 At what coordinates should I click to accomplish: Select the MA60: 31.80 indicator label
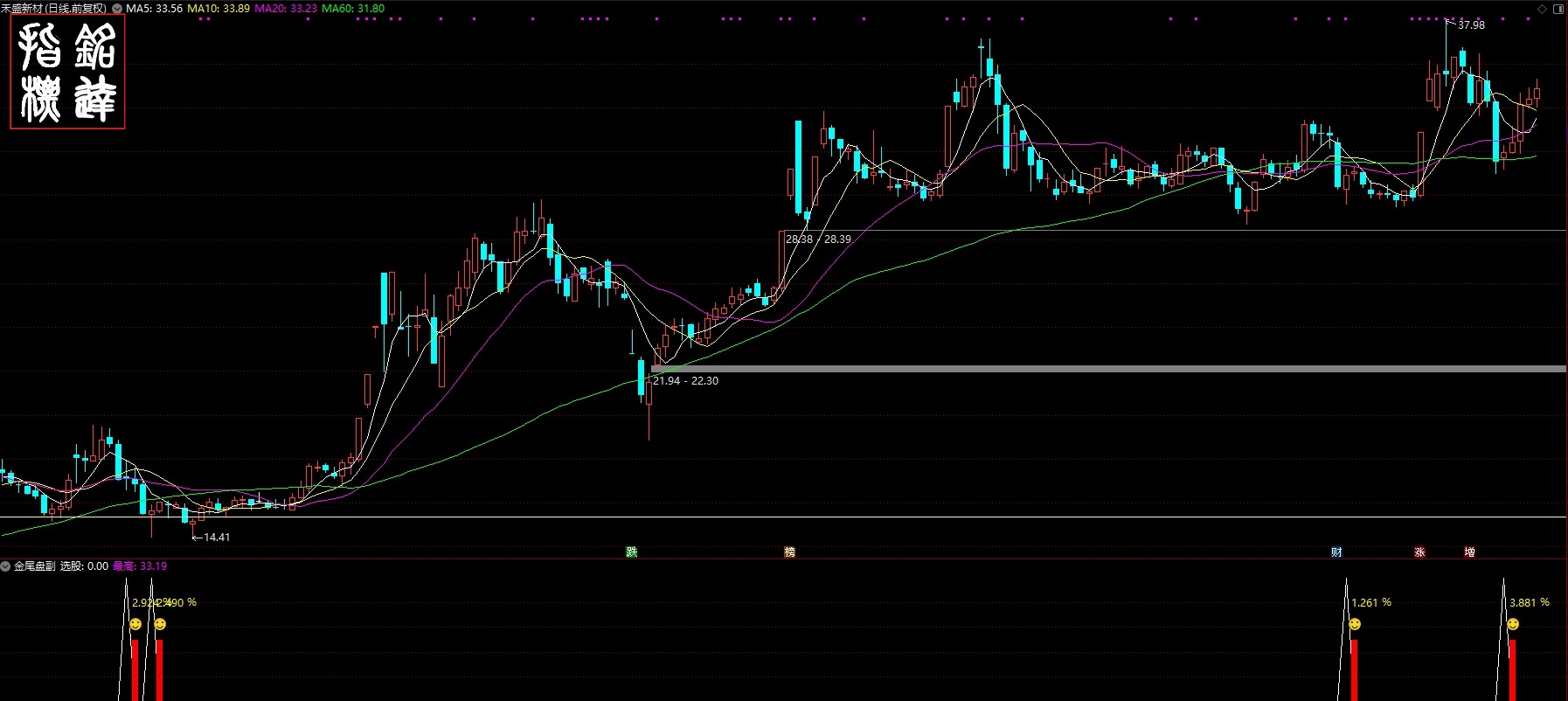(353, 9)
